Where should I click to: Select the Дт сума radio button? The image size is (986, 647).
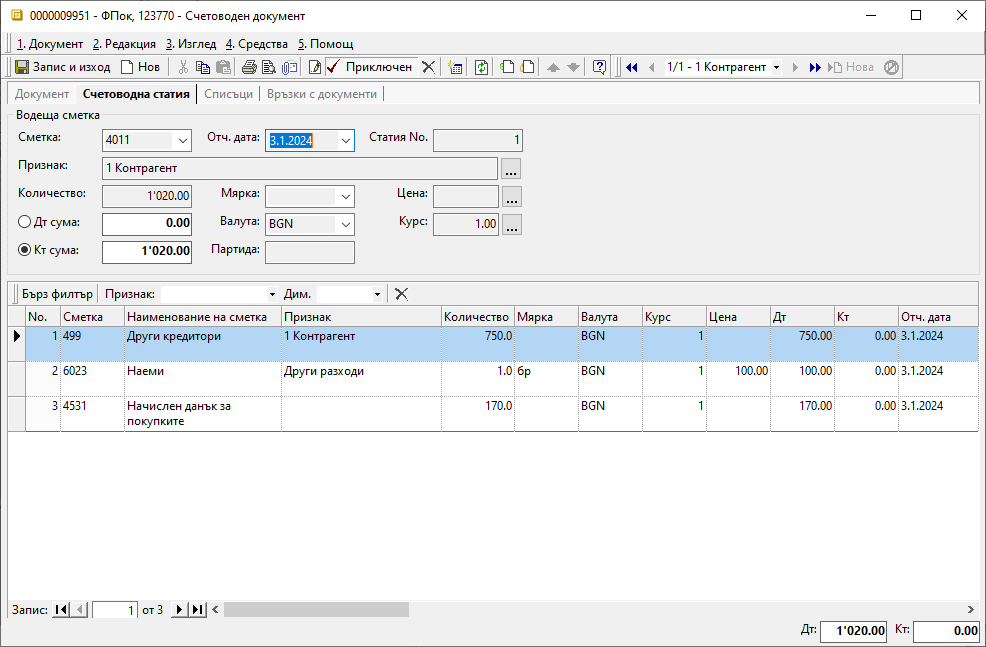pos(25,223)
